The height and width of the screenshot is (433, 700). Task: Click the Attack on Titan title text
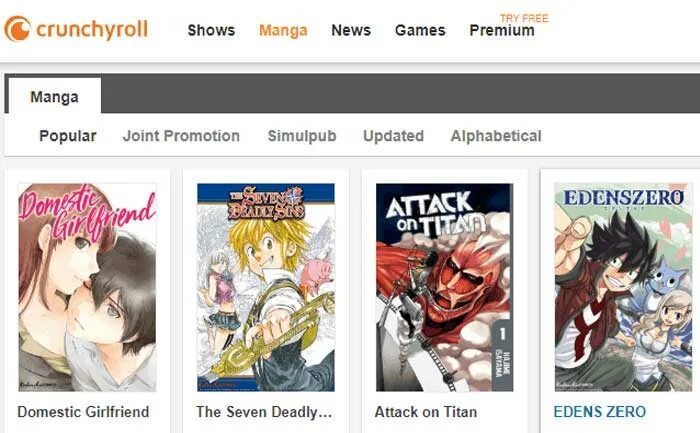tap(426, 412)
